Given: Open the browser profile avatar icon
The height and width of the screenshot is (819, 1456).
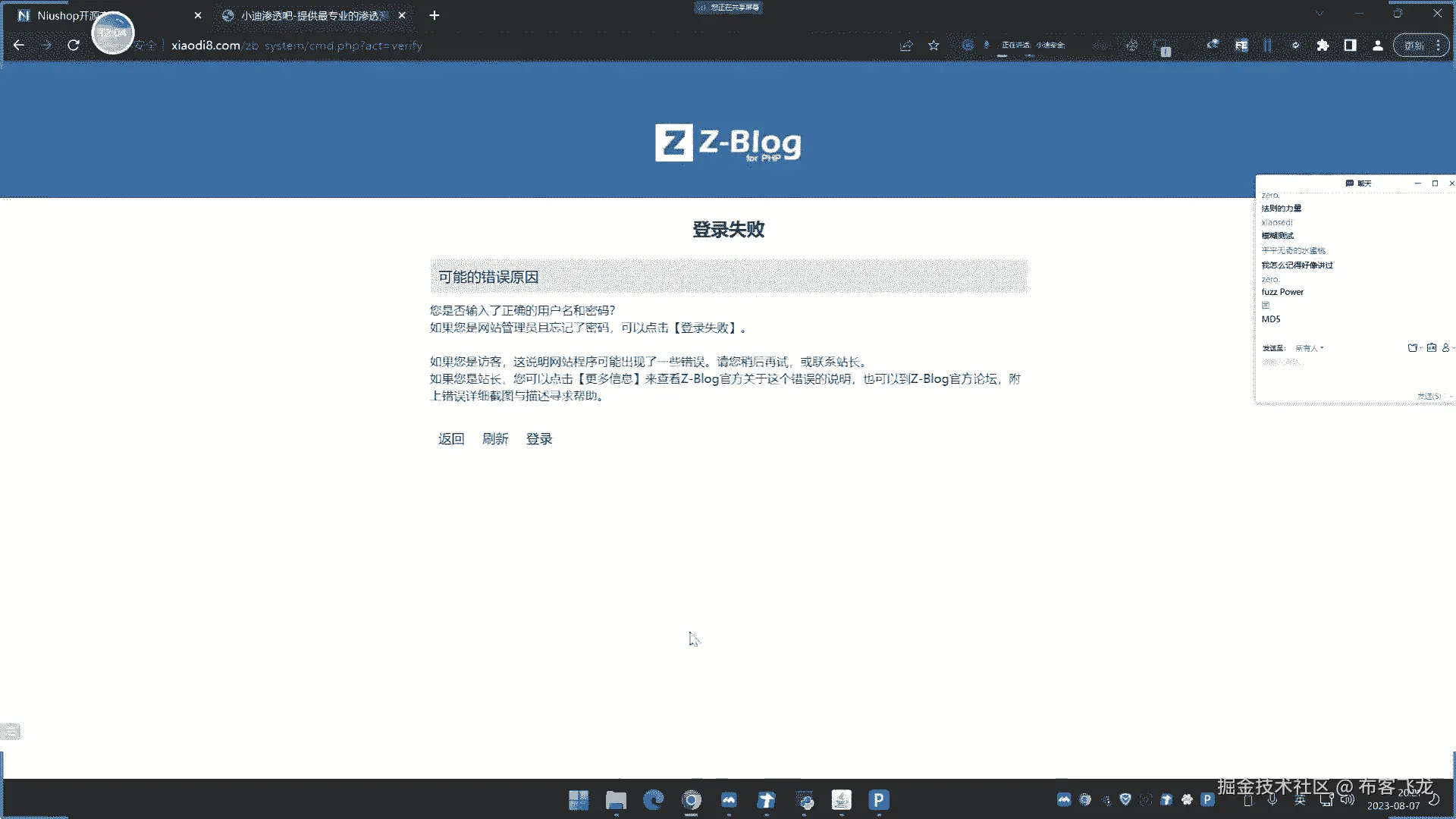Looking at the screenshot, I should pyautogui.click(x=1377, y=45).
